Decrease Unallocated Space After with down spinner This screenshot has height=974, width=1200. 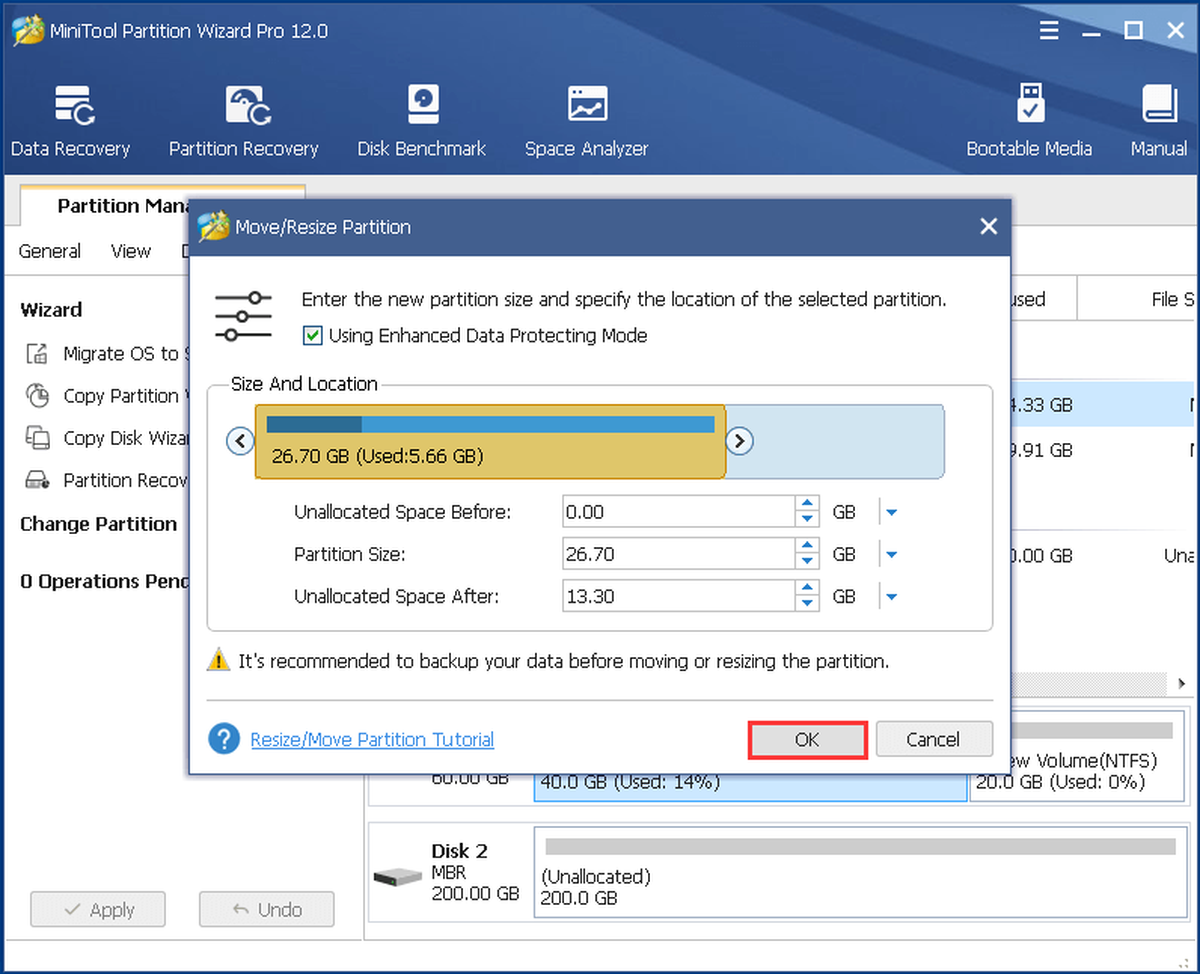tap(807, 604)
